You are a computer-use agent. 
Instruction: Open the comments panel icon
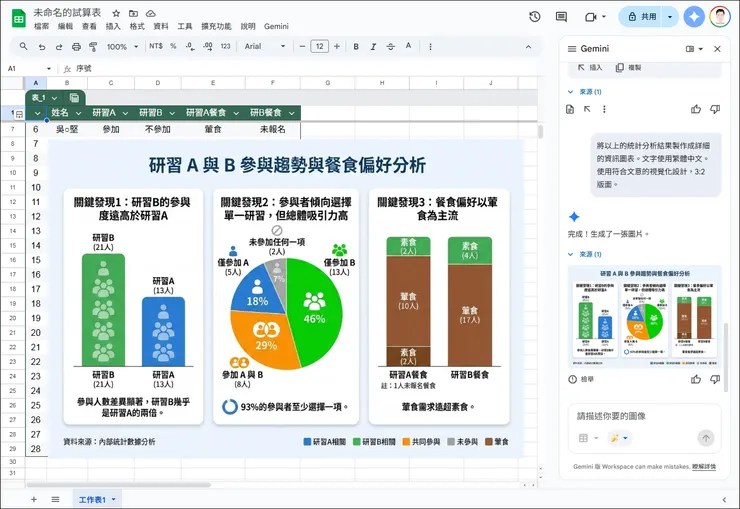pos(561,17)
